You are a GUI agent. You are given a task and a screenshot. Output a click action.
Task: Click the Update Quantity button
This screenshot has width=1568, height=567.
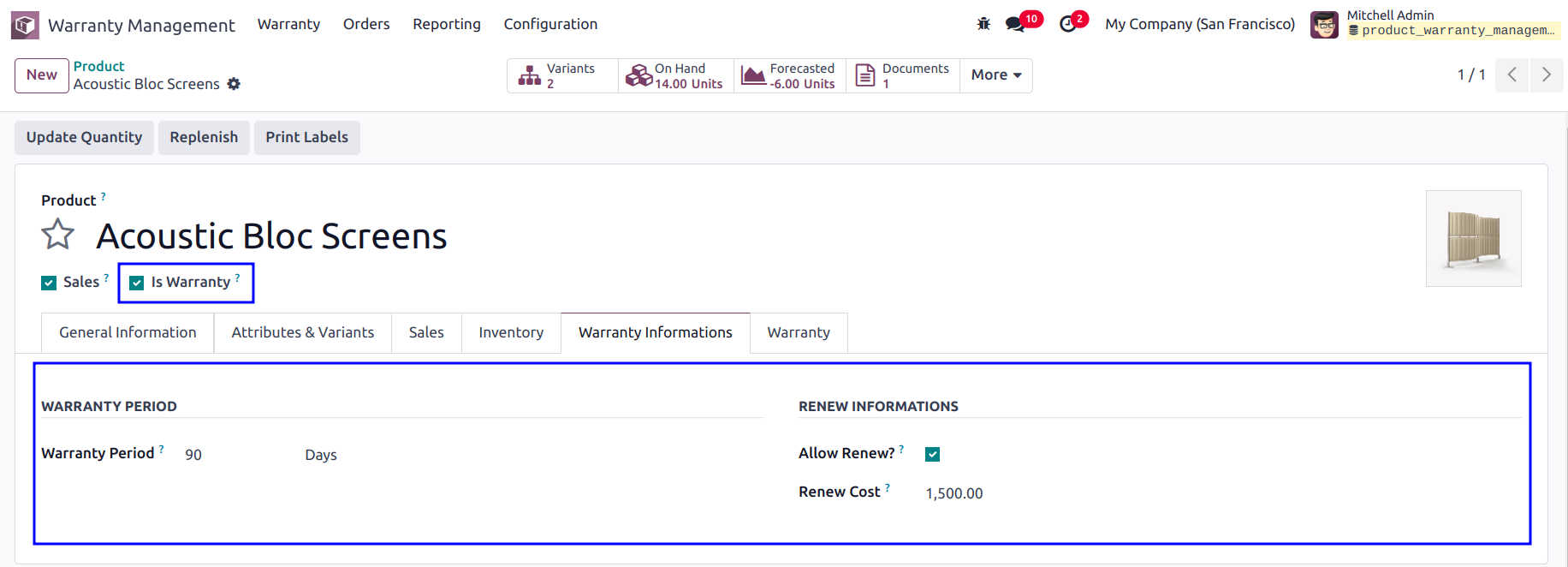(x=84, y=137)
